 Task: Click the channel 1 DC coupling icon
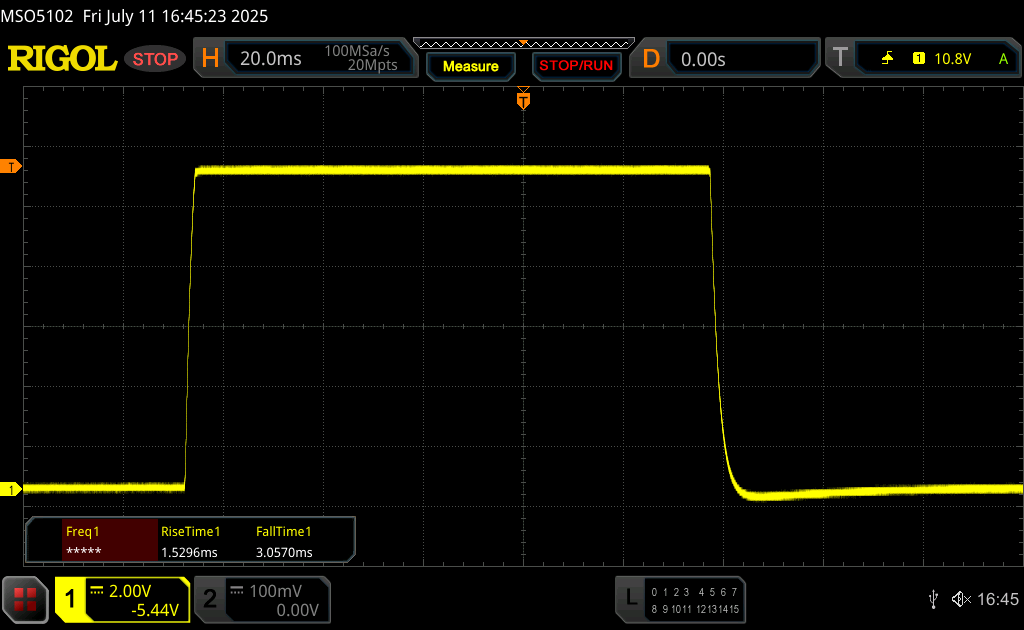pyautogui.click(x=97, y=591)
